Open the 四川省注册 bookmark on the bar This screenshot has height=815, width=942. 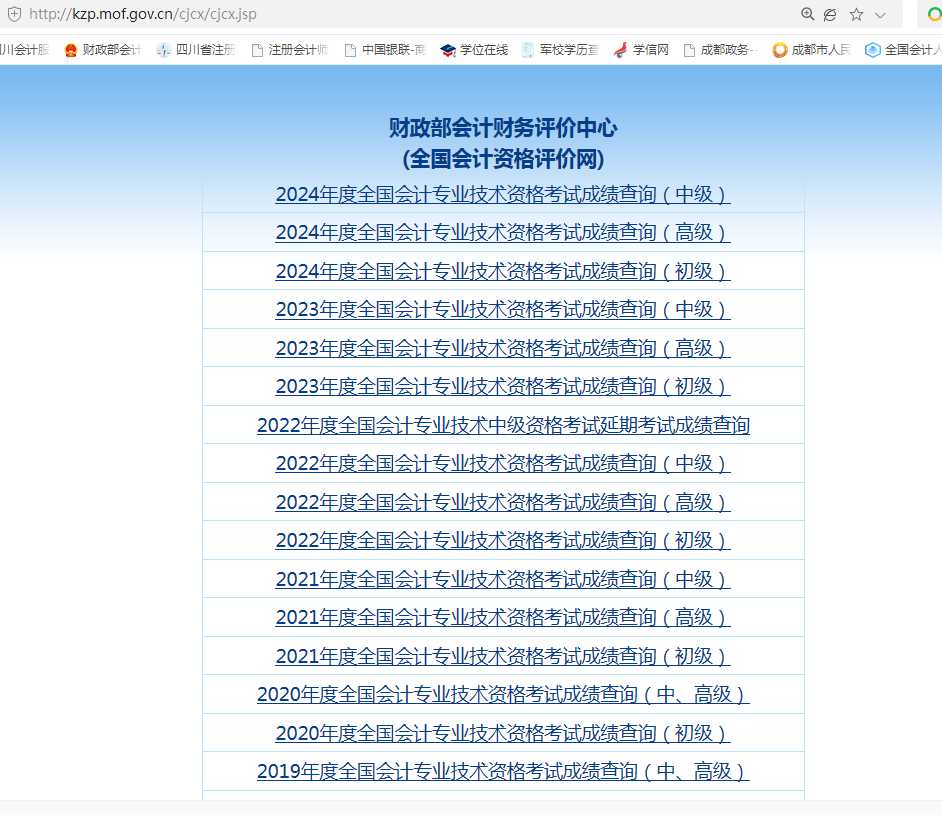pyautogui.click(x=163, y=49)
